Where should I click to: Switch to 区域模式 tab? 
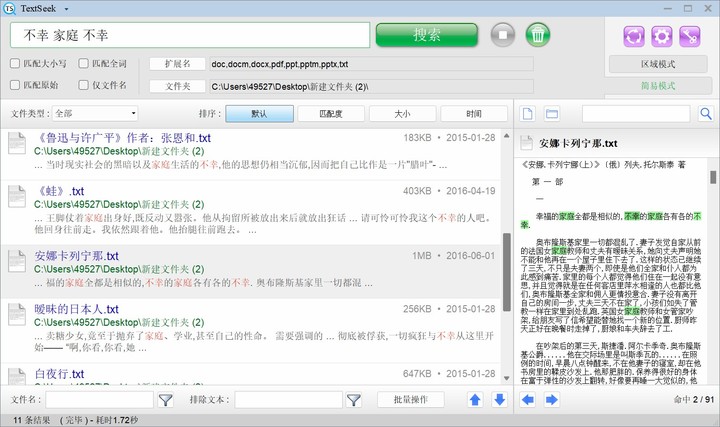(657, 64)
